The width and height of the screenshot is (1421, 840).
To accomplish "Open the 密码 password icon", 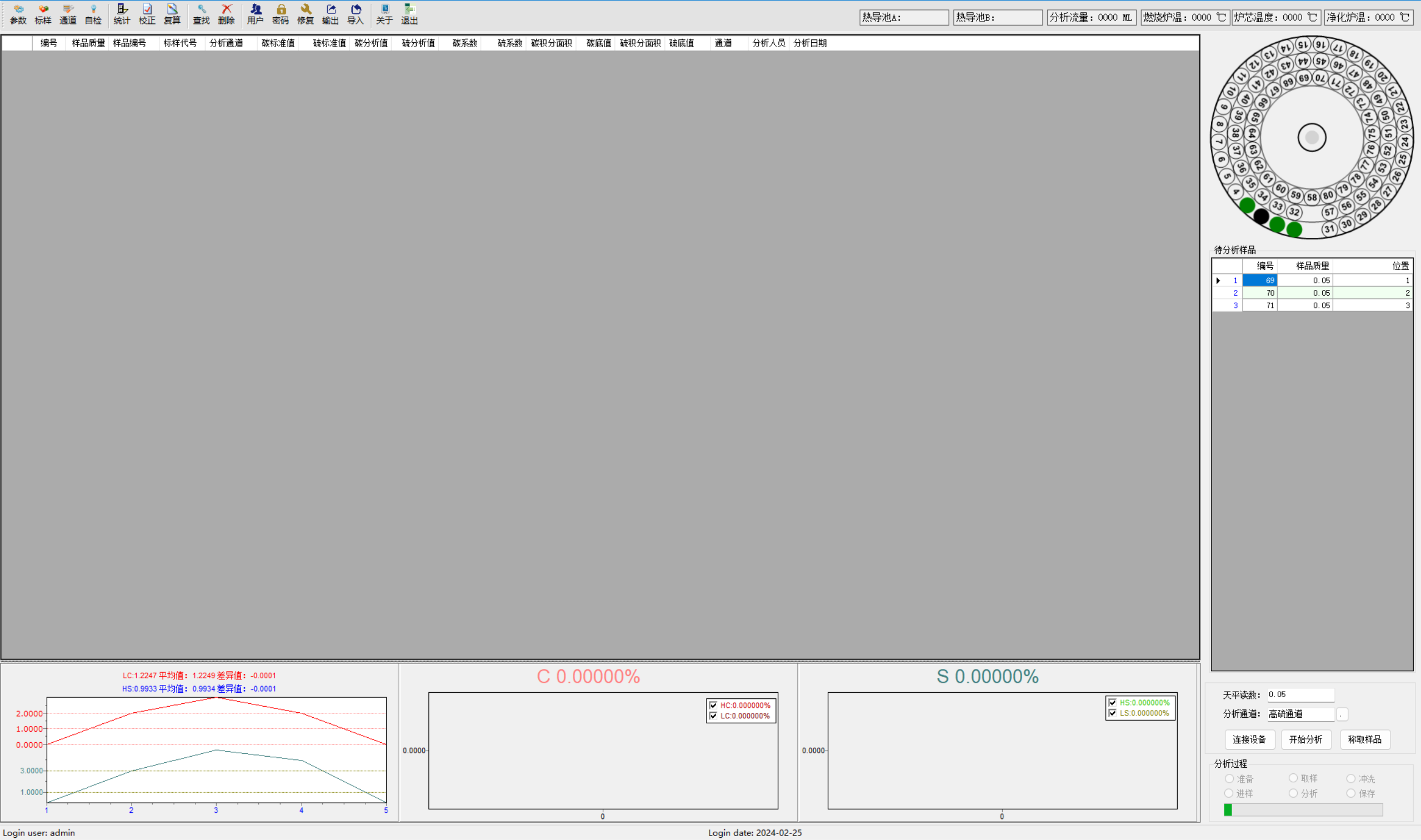I will [281, 14].
